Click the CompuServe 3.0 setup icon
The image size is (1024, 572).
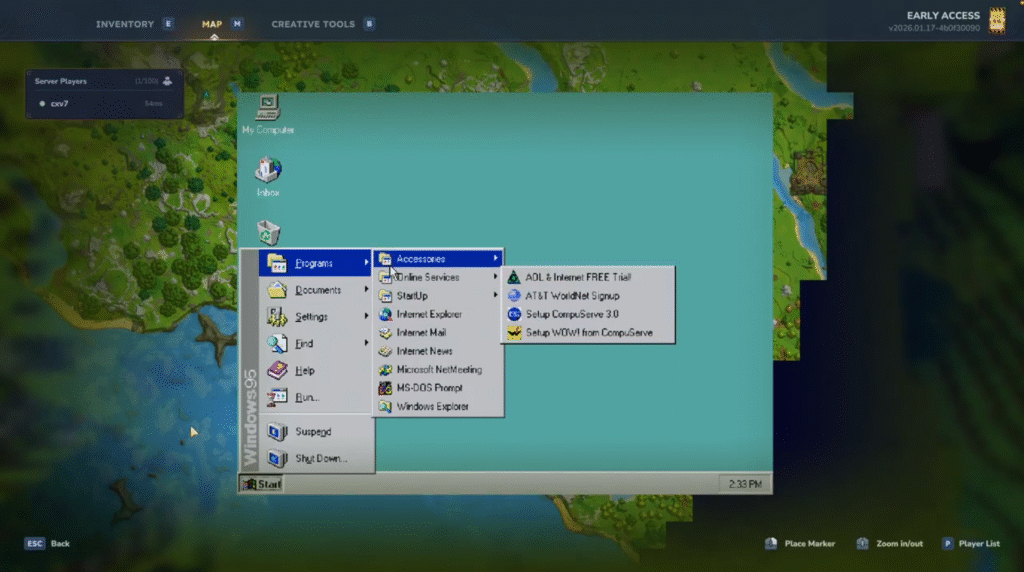514,314
